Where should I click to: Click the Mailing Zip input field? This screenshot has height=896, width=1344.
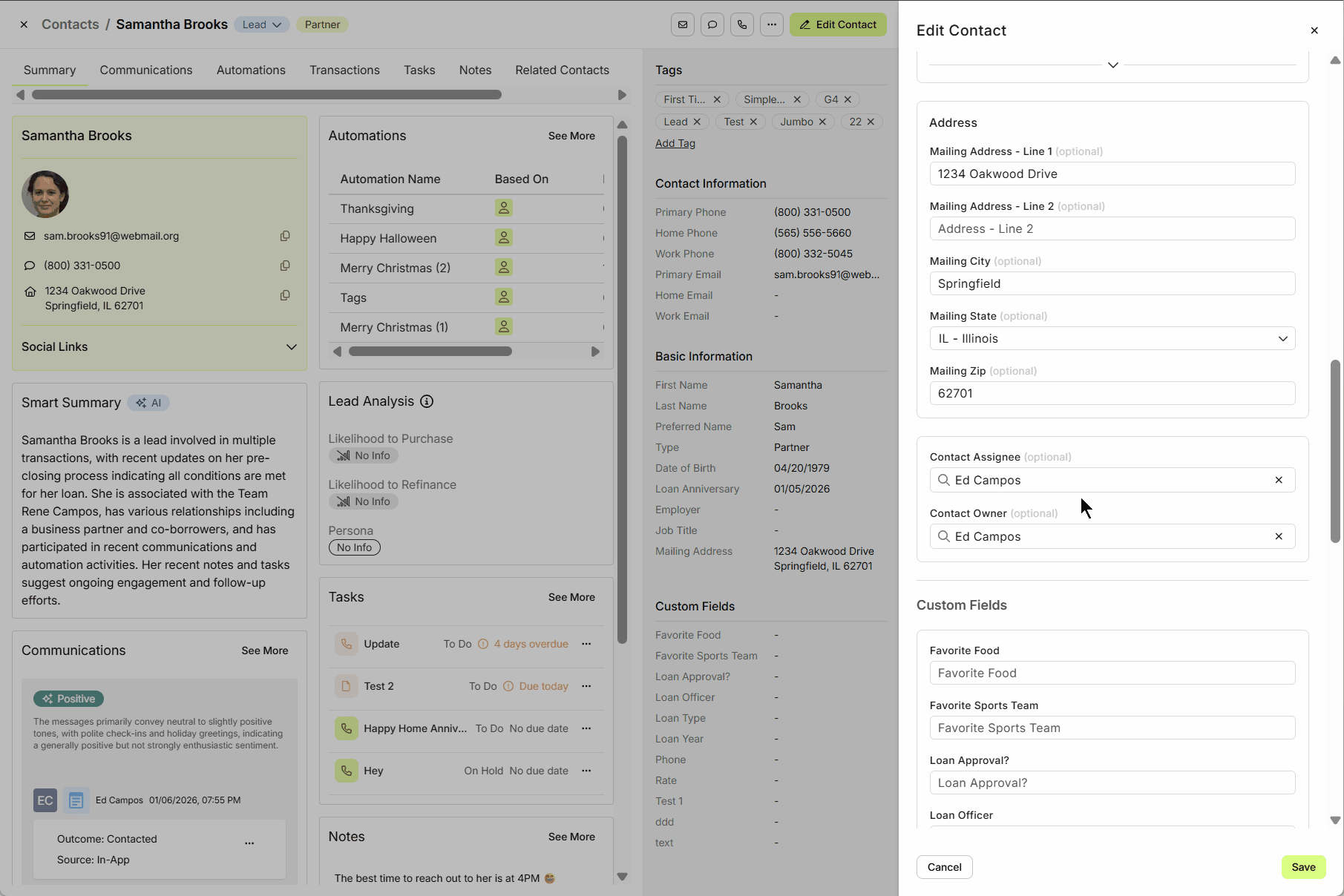point(1112,393)
